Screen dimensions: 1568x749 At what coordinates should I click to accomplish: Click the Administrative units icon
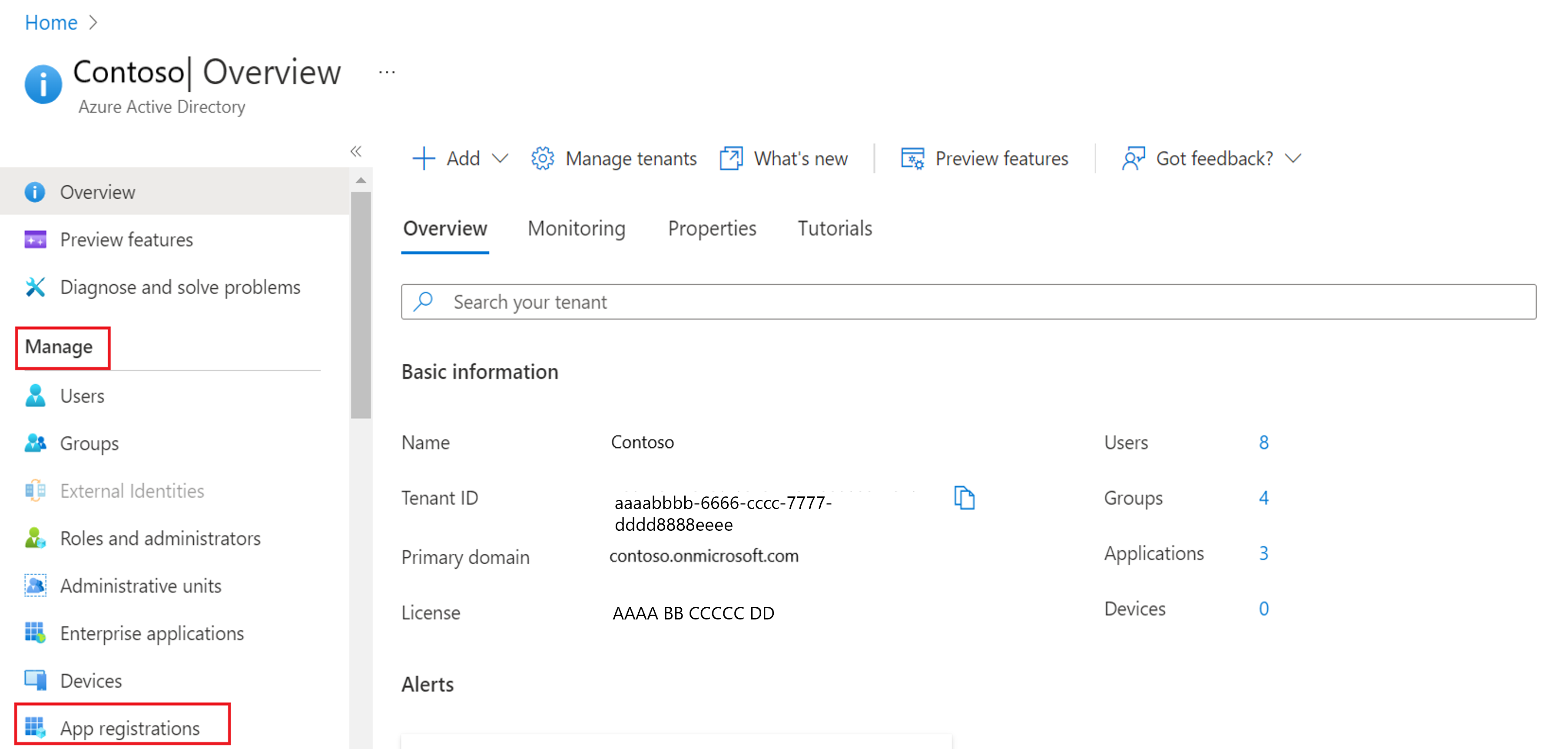(35, 585)
